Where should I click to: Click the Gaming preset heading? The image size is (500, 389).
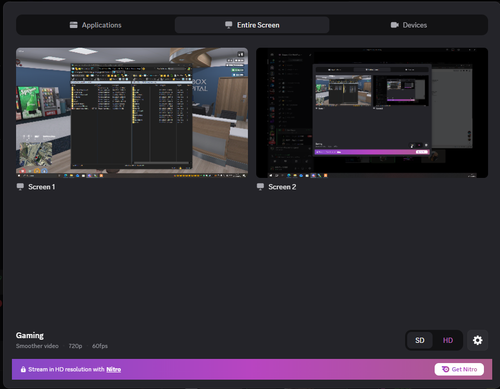30,335
